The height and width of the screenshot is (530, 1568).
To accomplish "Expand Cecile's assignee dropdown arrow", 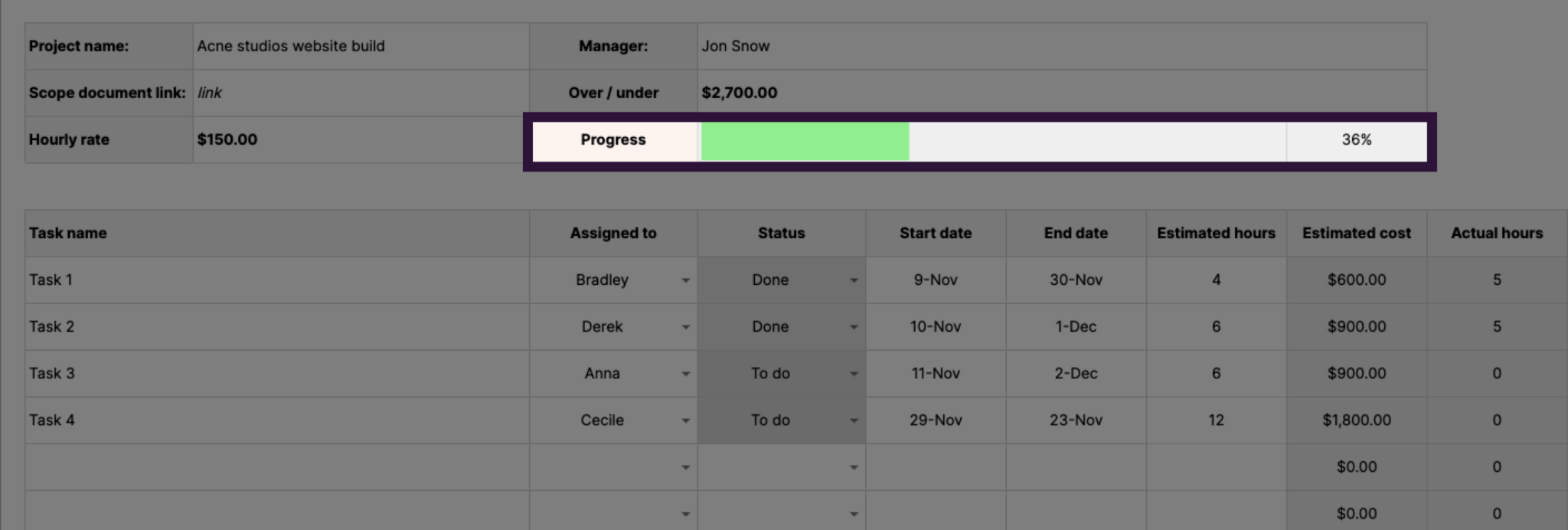I will click(685, 420).
